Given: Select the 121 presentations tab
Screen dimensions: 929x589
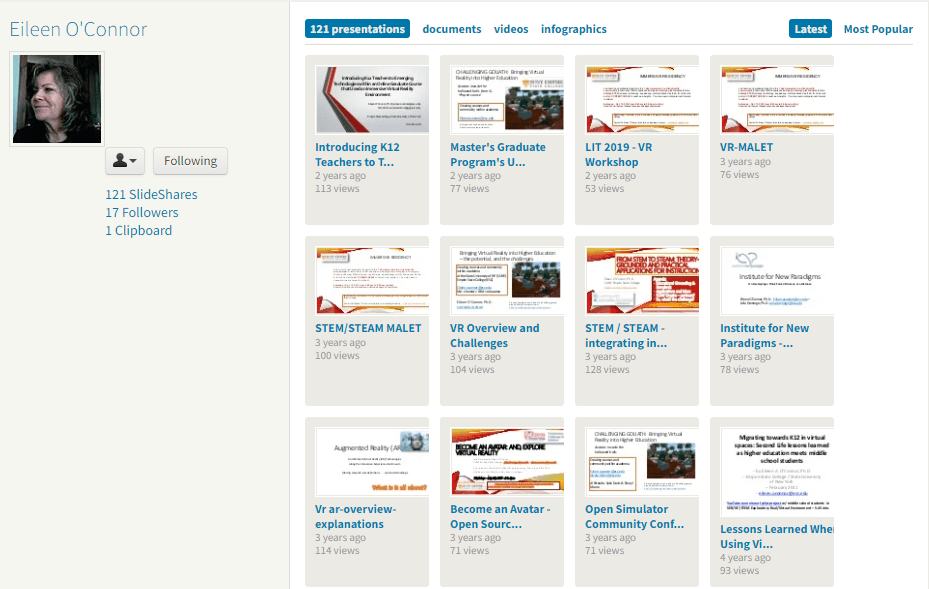Looking at the screenshot, I should pyautogui.click(x=357, y=29).
